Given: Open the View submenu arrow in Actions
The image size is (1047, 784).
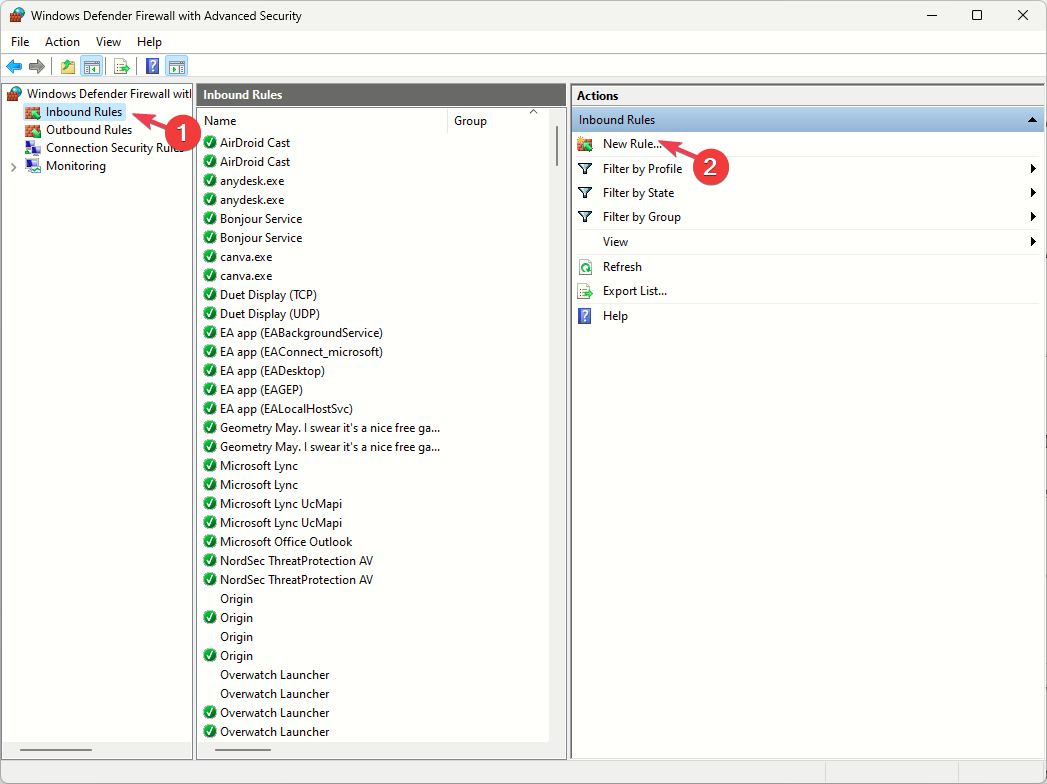Looking at the screenshot, I should (x=1033, y=241).
